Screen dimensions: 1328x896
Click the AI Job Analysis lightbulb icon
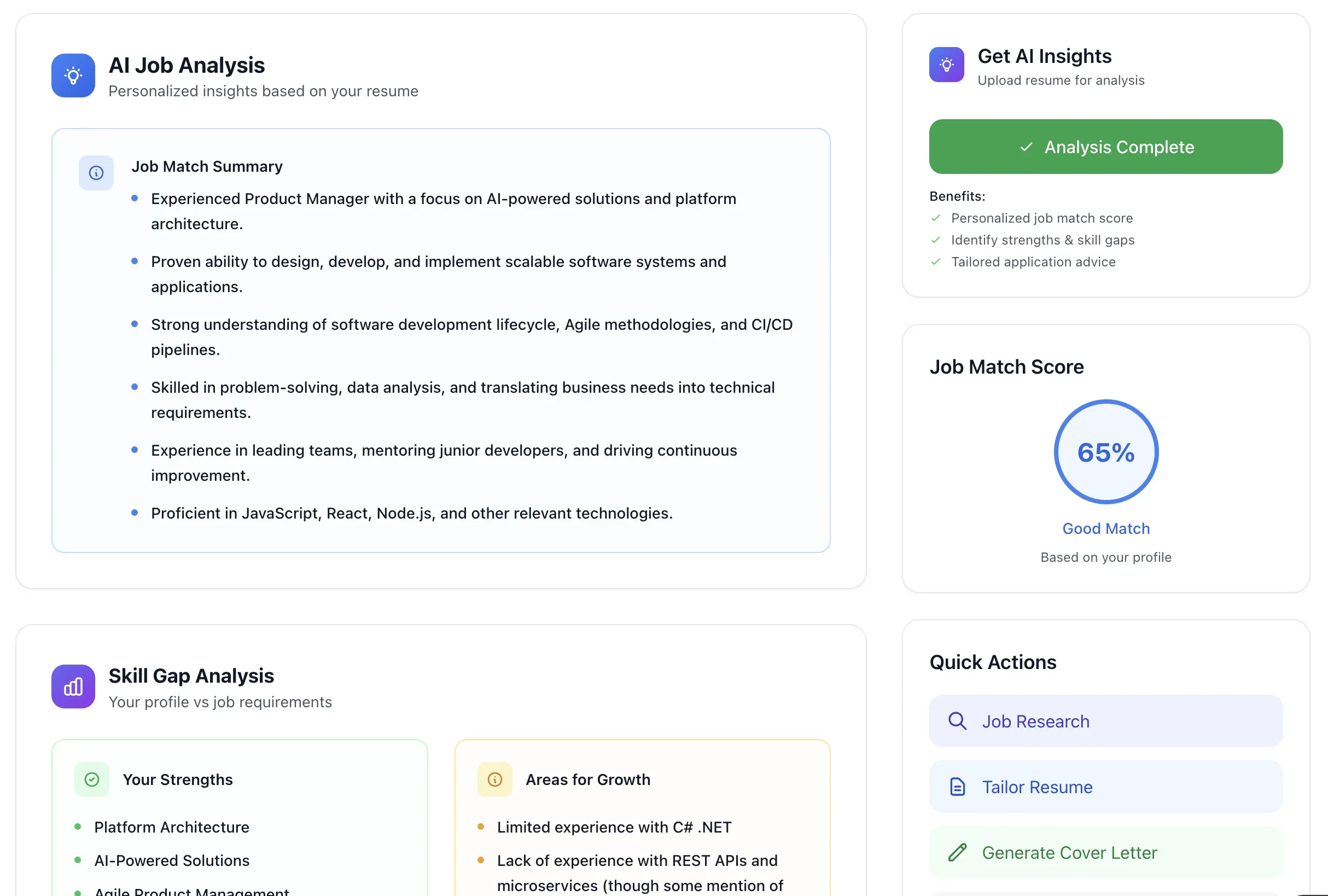(x=73, y=75)
